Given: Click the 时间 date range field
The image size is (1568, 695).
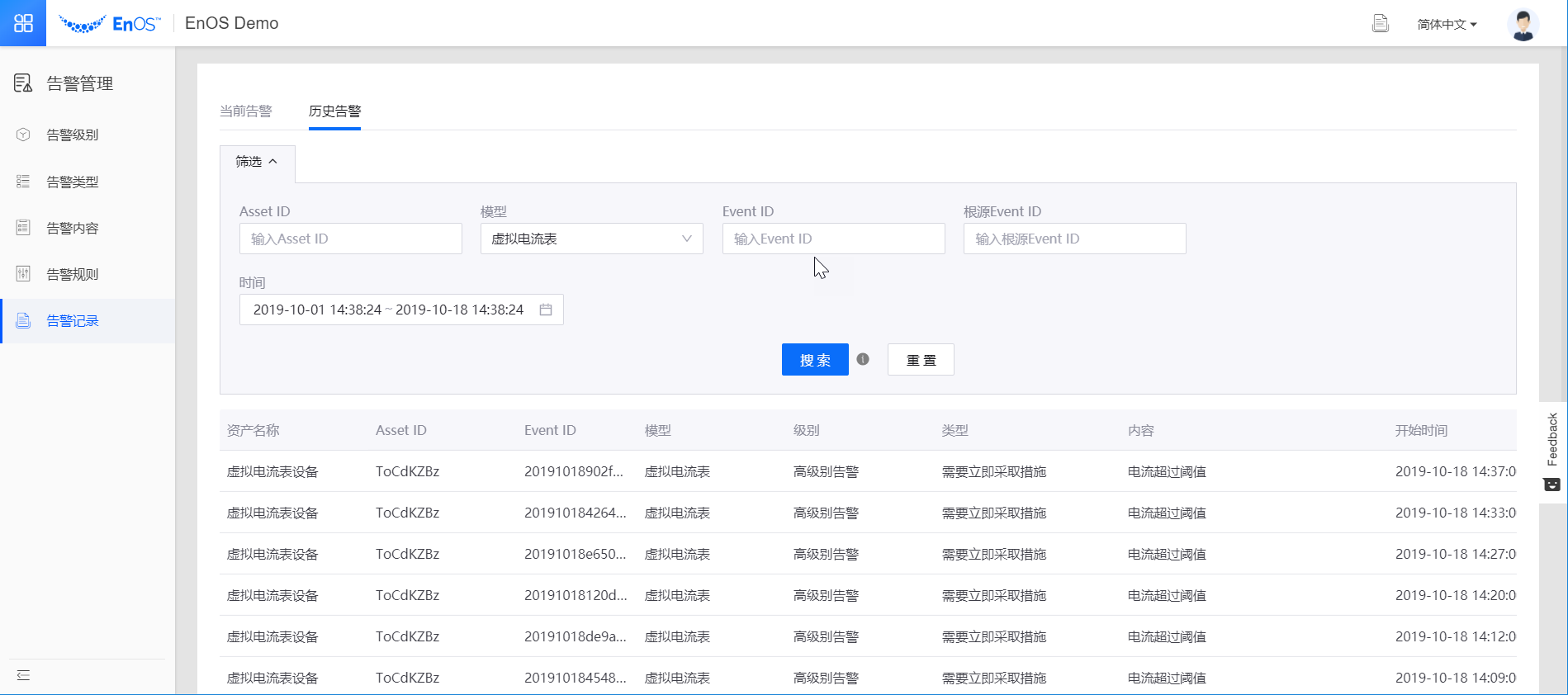Looking at the screenshot, I should pyautogui.click(x=401, y=310).
